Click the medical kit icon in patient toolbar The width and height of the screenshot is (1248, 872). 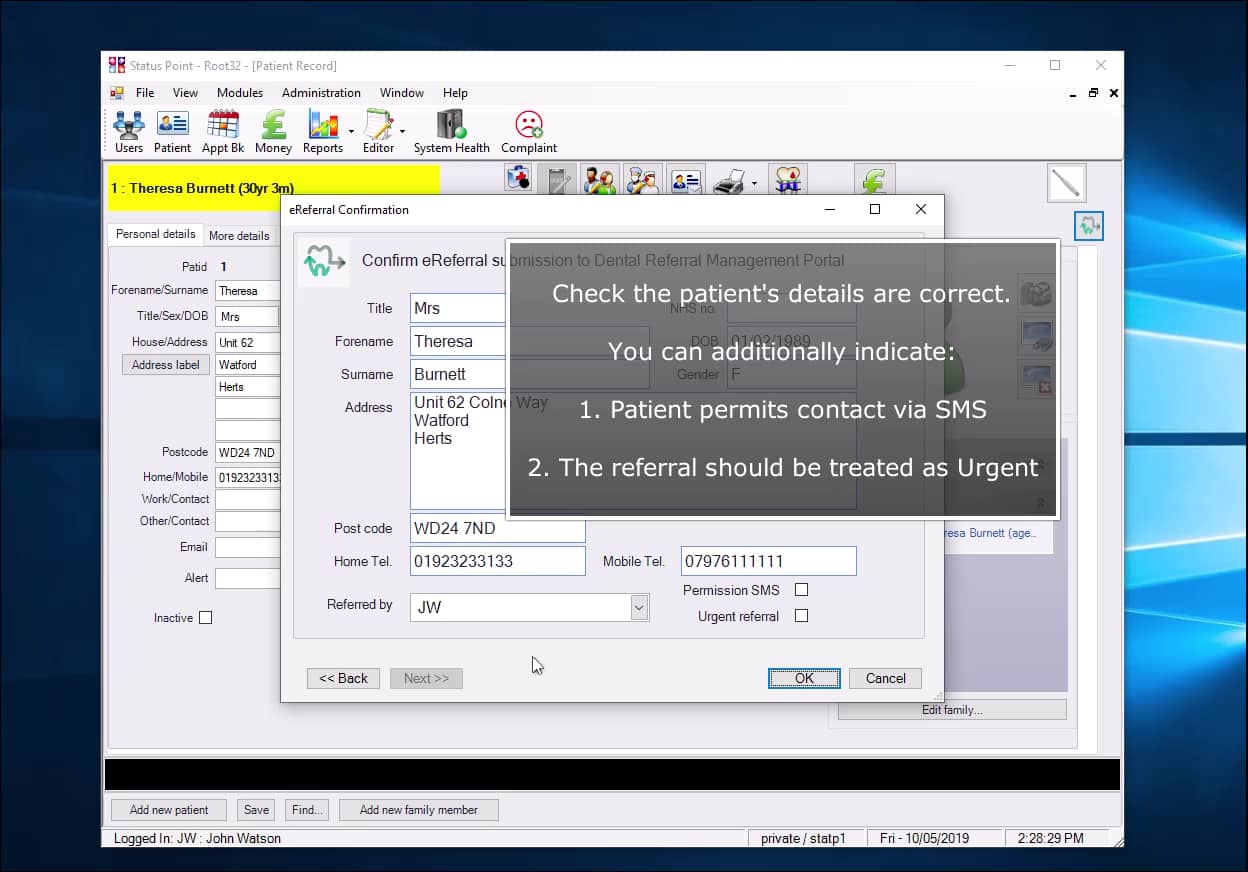518,180
